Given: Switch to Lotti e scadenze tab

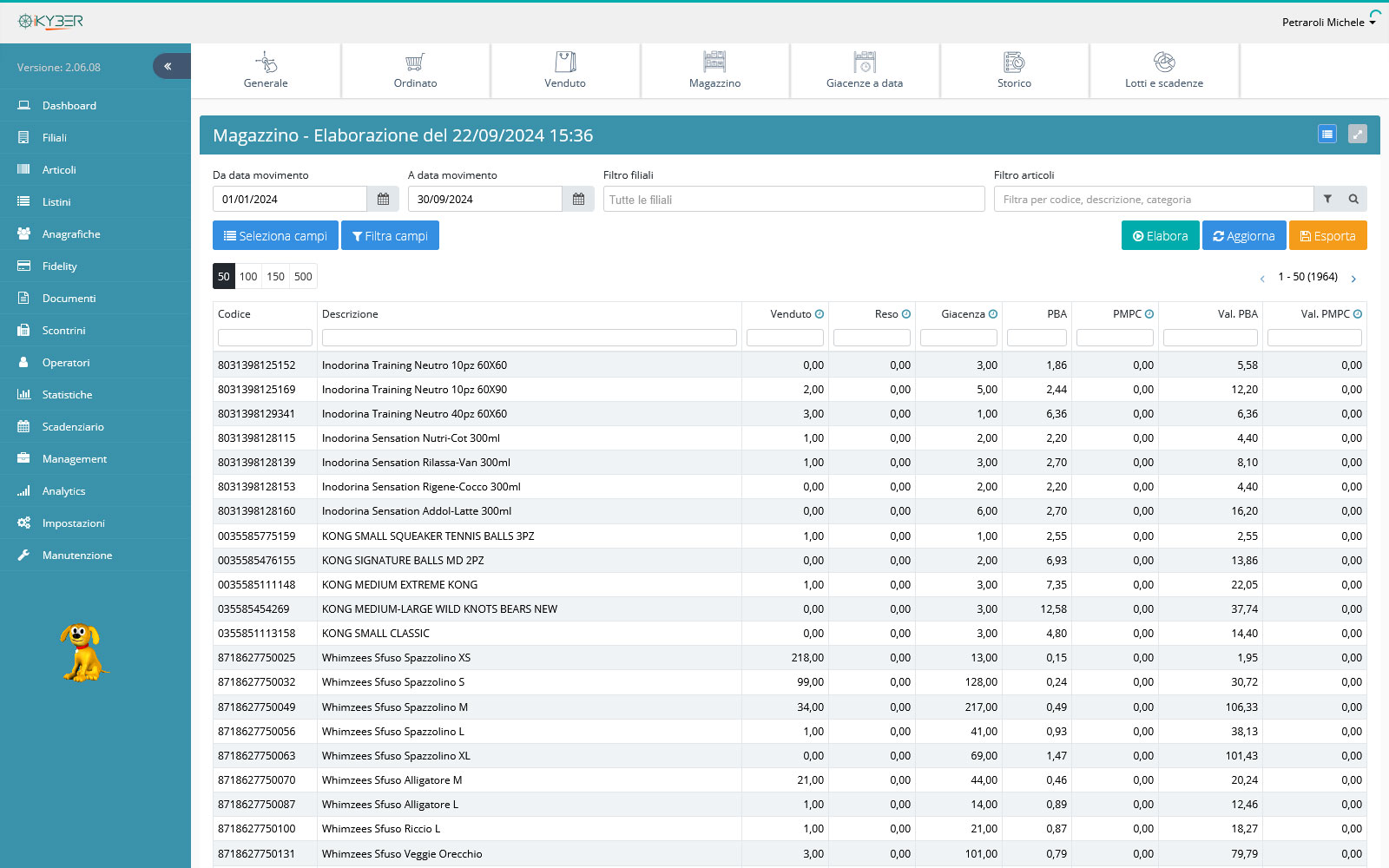Looking at the screenshot, I should pos(1164,71).
